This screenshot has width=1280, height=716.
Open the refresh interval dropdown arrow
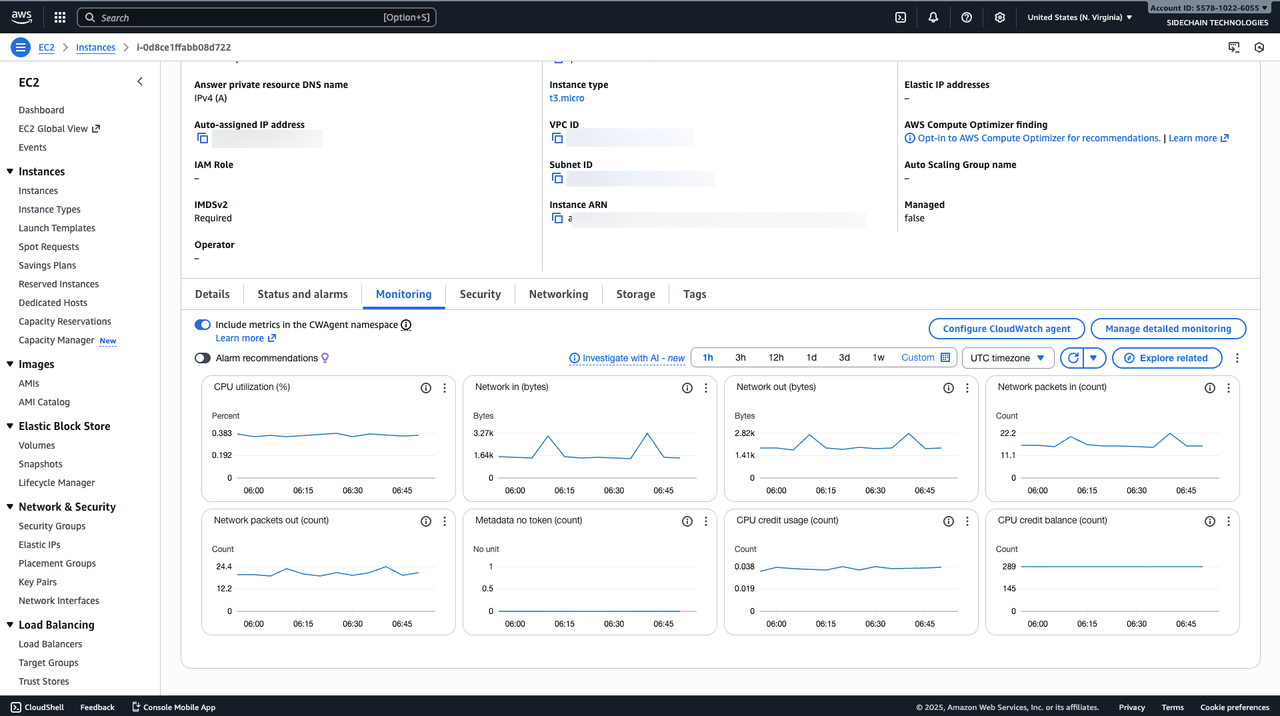1094,358
